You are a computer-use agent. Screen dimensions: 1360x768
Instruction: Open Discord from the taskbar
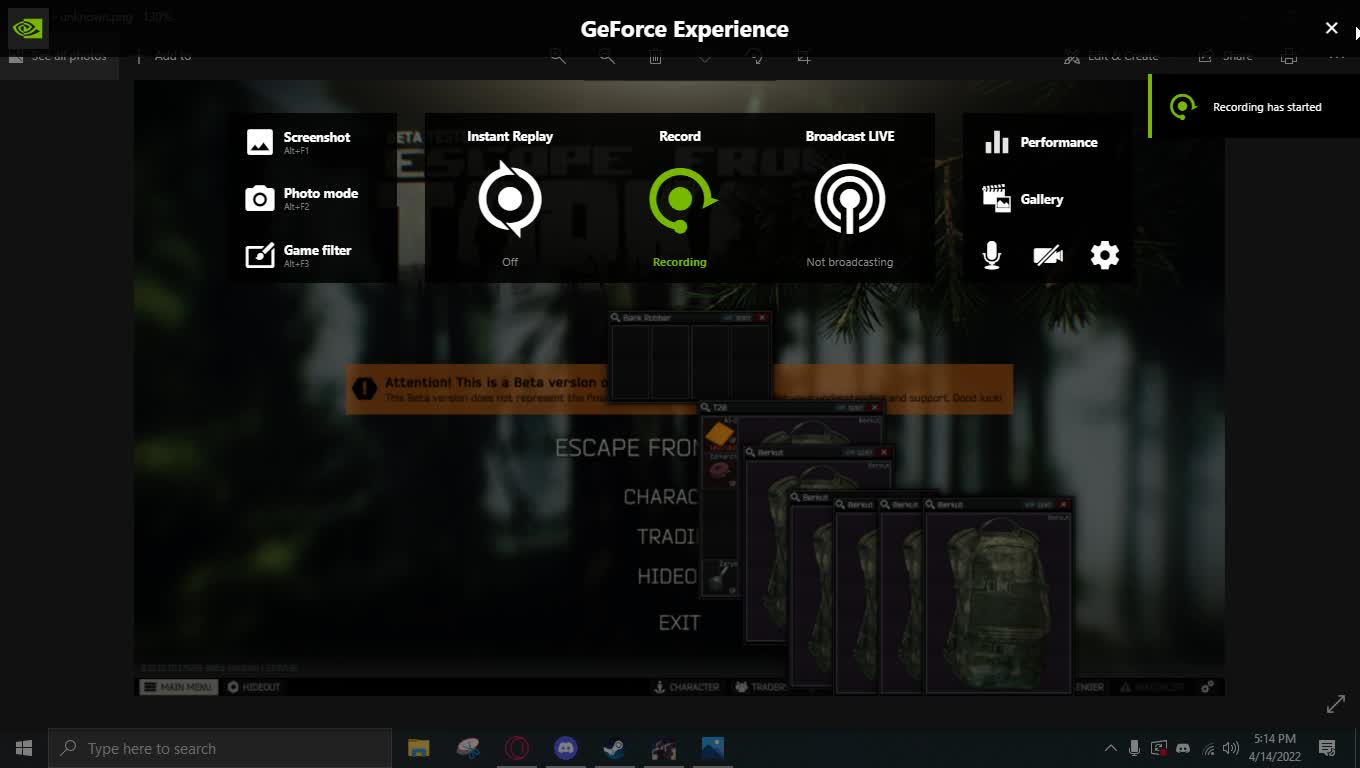click(x=566, y=748)
